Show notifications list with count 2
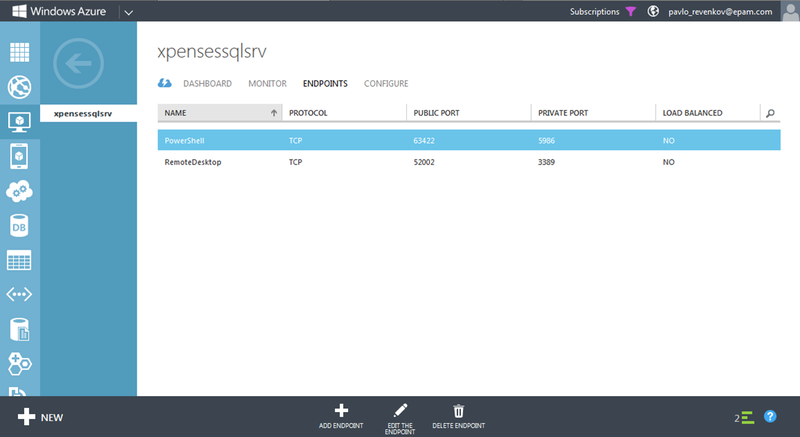This screenshot has width=800, height=437. (744, 418)
